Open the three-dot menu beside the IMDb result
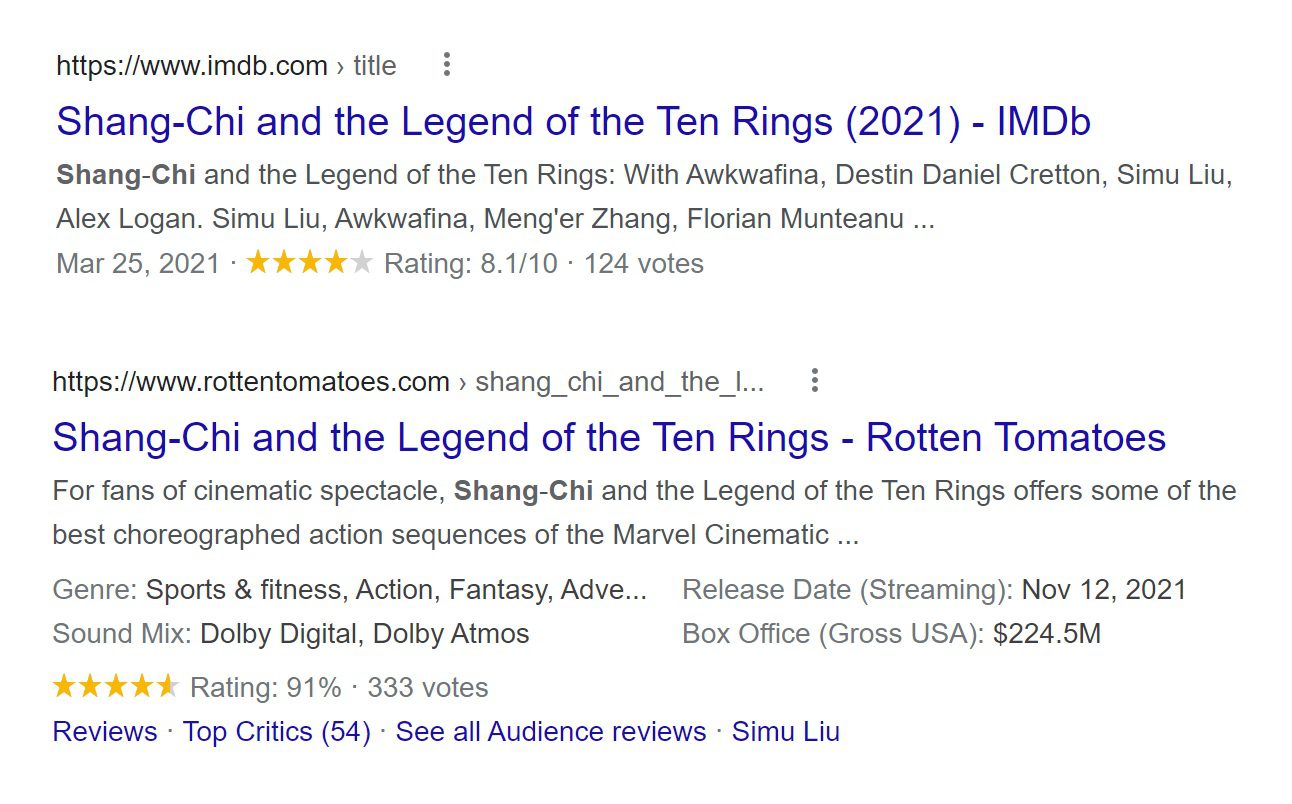 446,66
